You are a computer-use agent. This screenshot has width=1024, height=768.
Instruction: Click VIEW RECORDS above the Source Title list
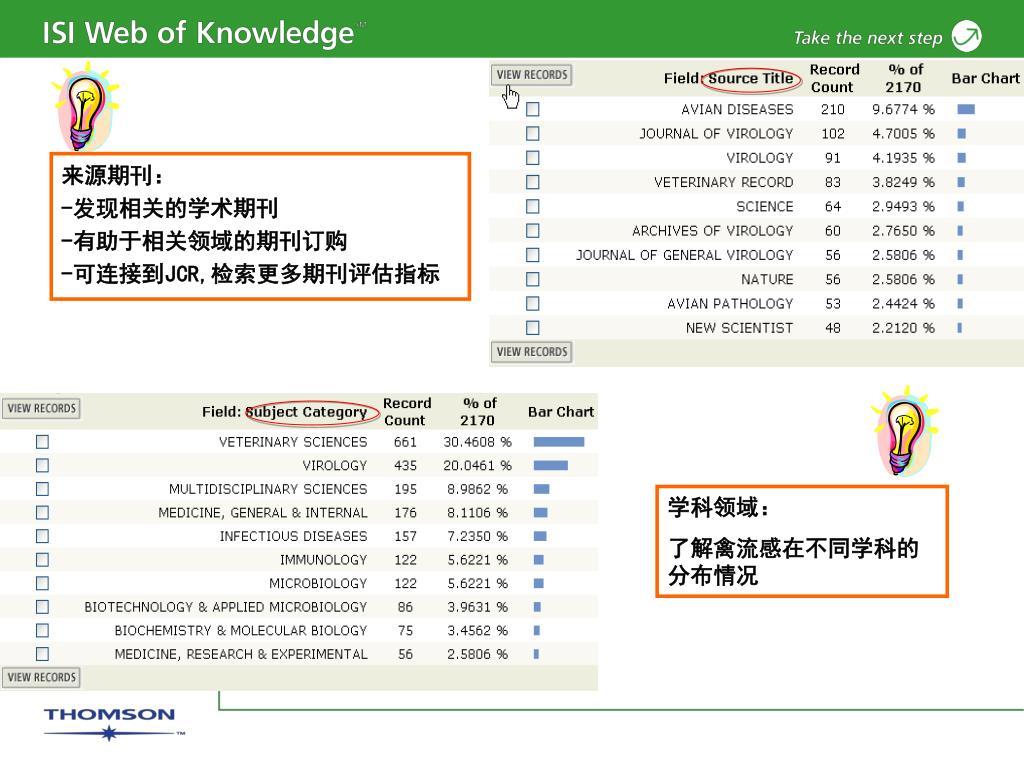pos(532,74)
